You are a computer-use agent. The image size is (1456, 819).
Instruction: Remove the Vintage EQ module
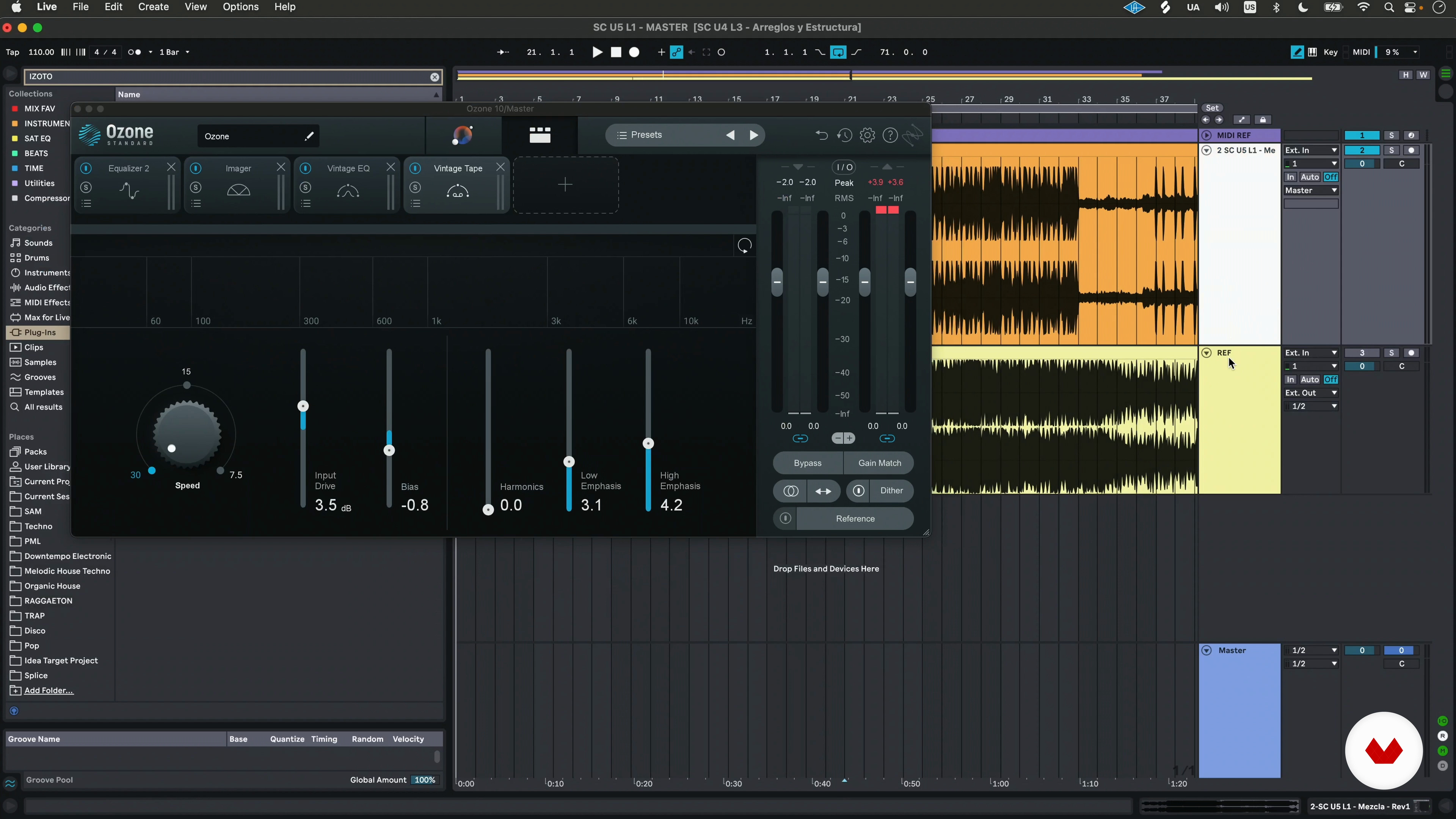(x=391, y=167)
